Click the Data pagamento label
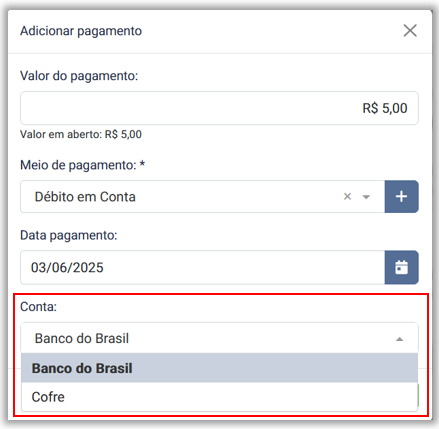Image resolution: width=439 pixels, height=429 pixels. click(x=69, y=236)
